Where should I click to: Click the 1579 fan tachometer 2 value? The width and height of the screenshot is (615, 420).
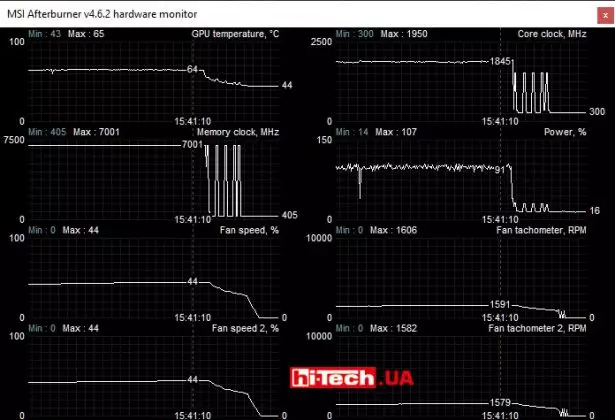click(x=500, y=402)
